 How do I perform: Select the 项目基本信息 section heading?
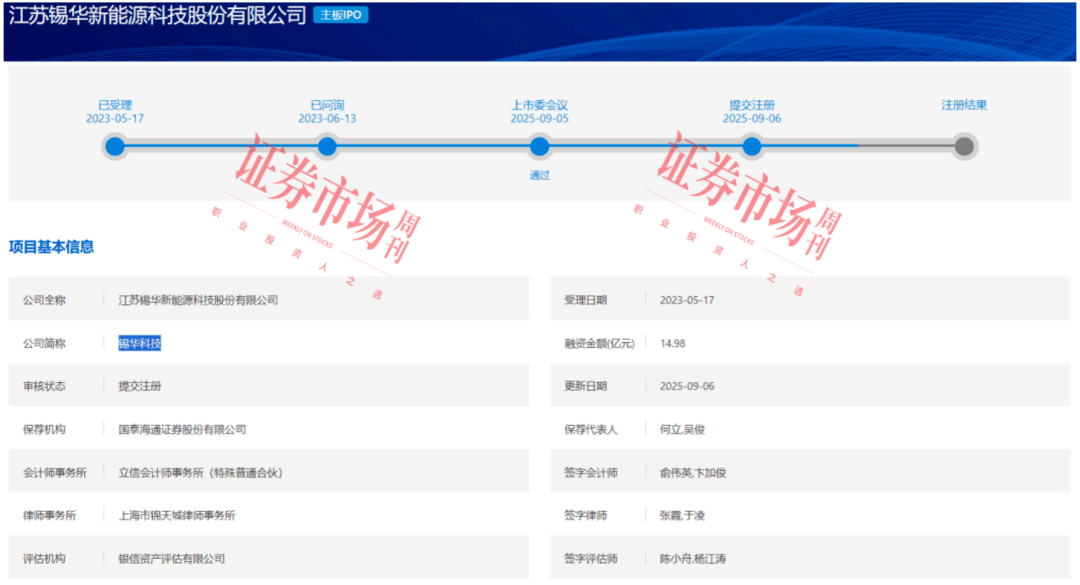(52, 247)
